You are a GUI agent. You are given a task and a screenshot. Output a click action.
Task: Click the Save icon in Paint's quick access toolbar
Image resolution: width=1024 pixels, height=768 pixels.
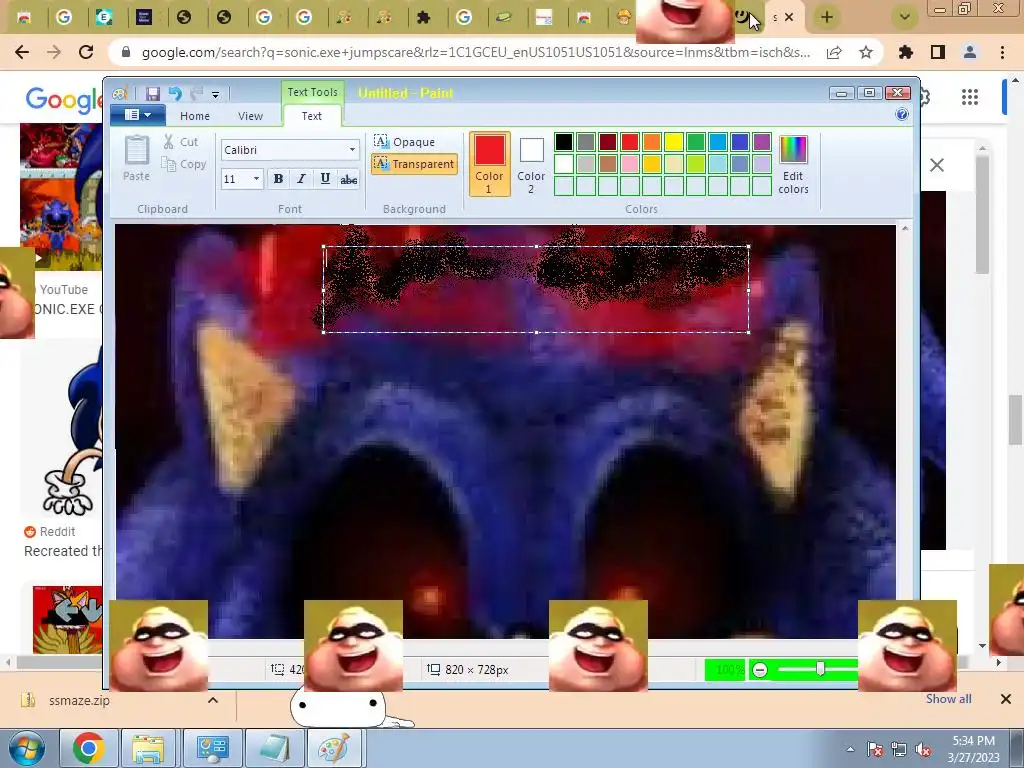tap(153, 93)
